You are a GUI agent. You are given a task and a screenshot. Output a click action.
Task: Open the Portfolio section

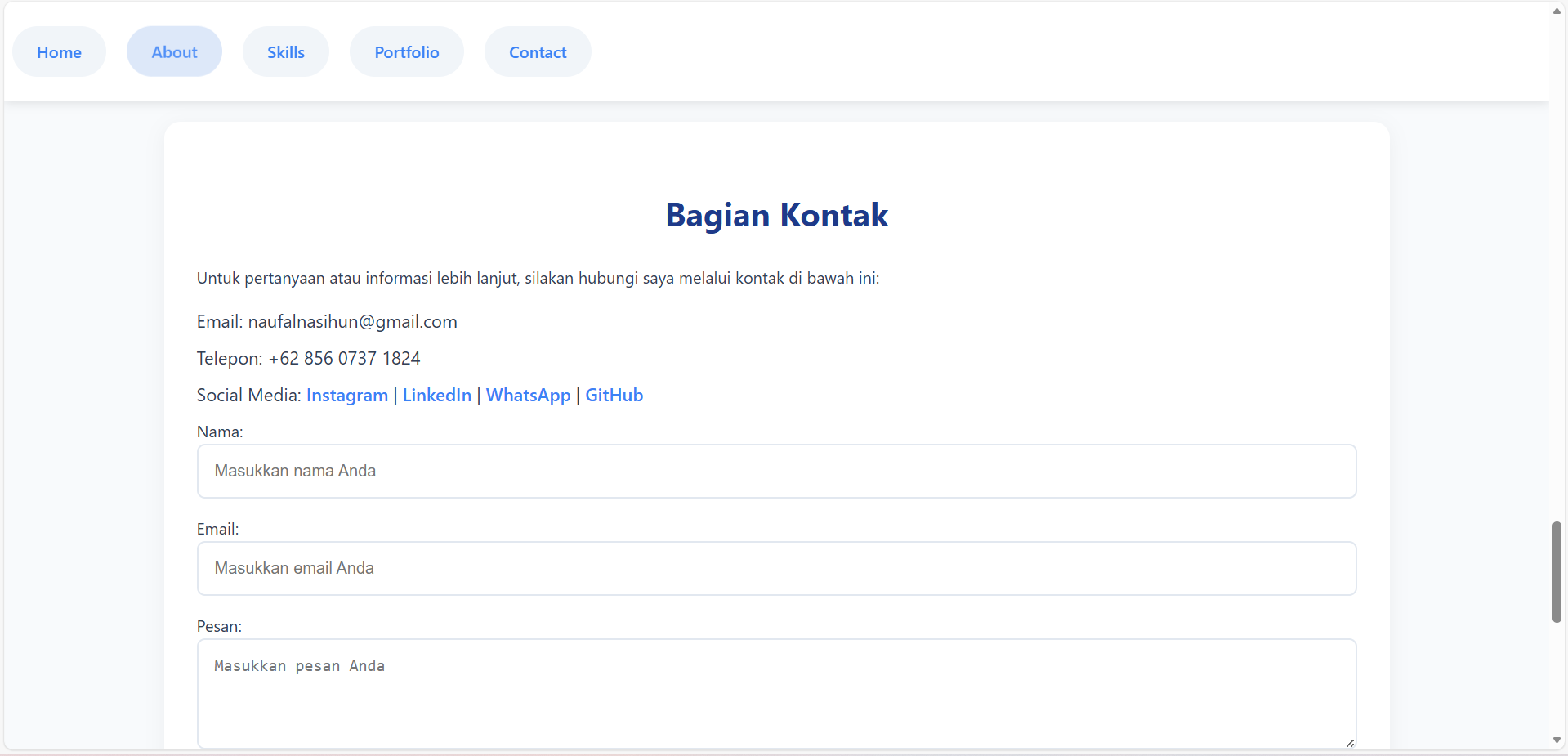[x=406, y=51]
